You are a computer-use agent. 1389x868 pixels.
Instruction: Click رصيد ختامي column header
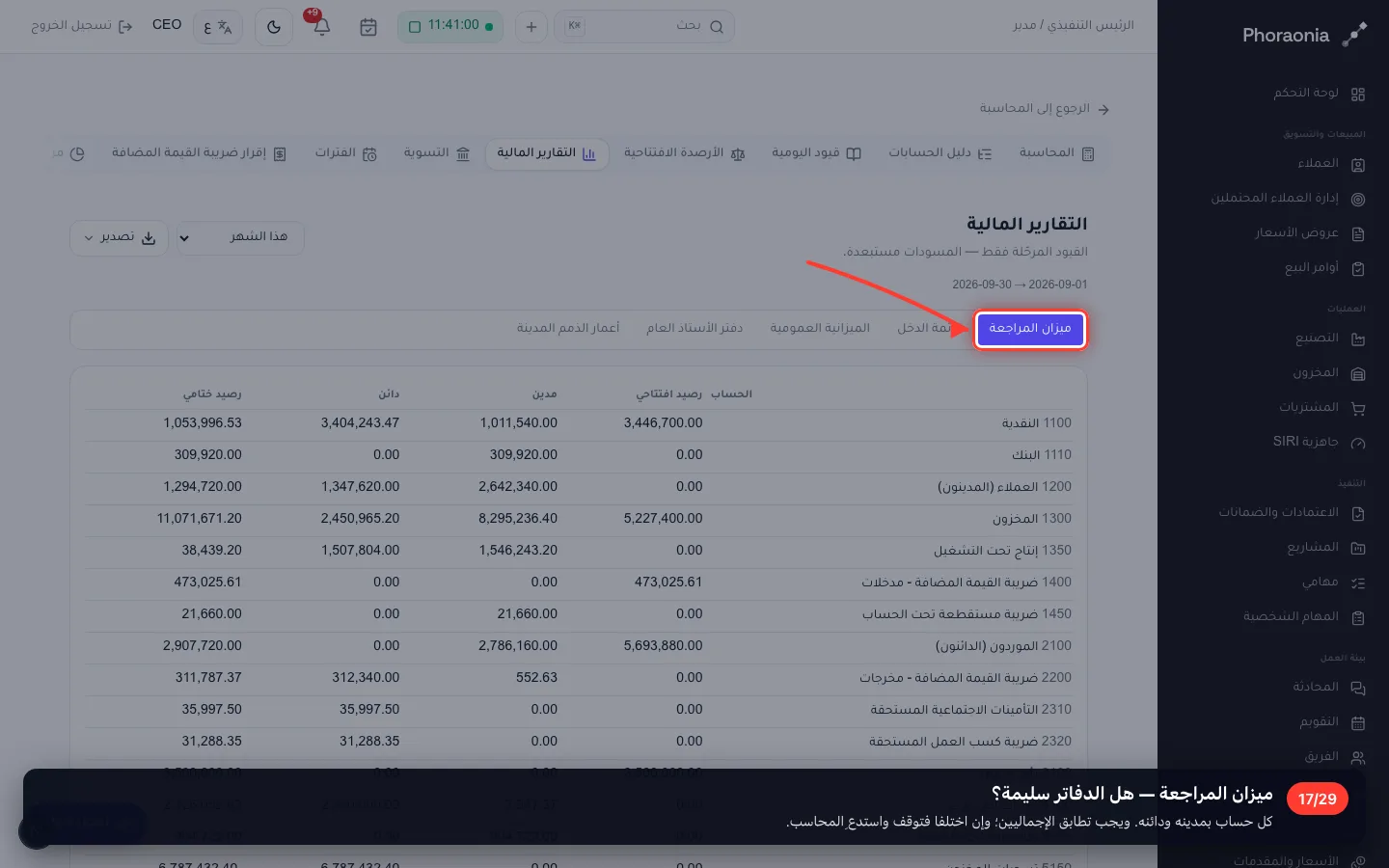(212, 394)
